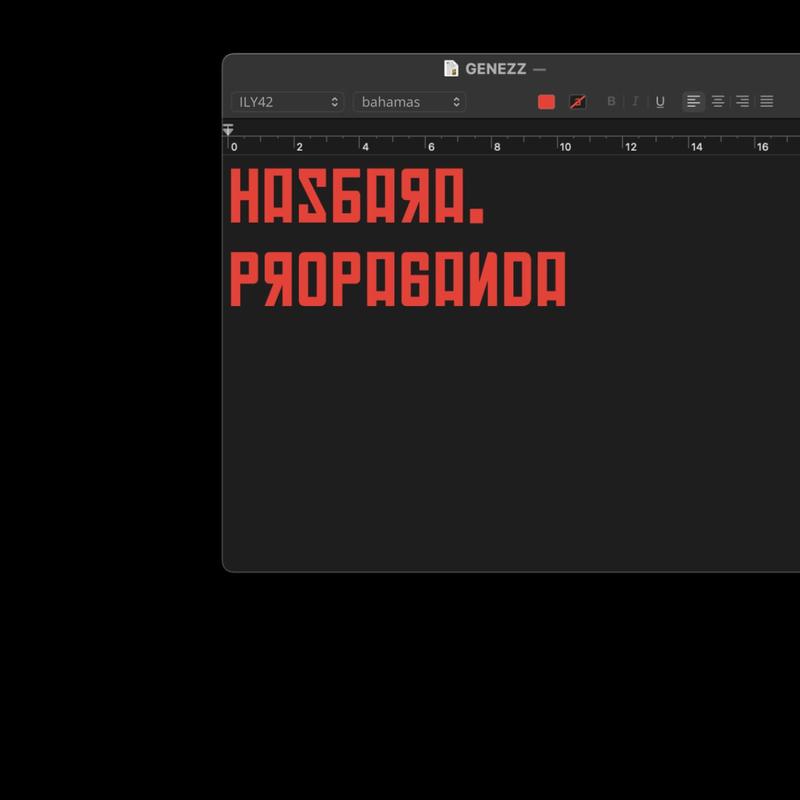Click the GENEZZ document icon in title bar

(451, 68)
